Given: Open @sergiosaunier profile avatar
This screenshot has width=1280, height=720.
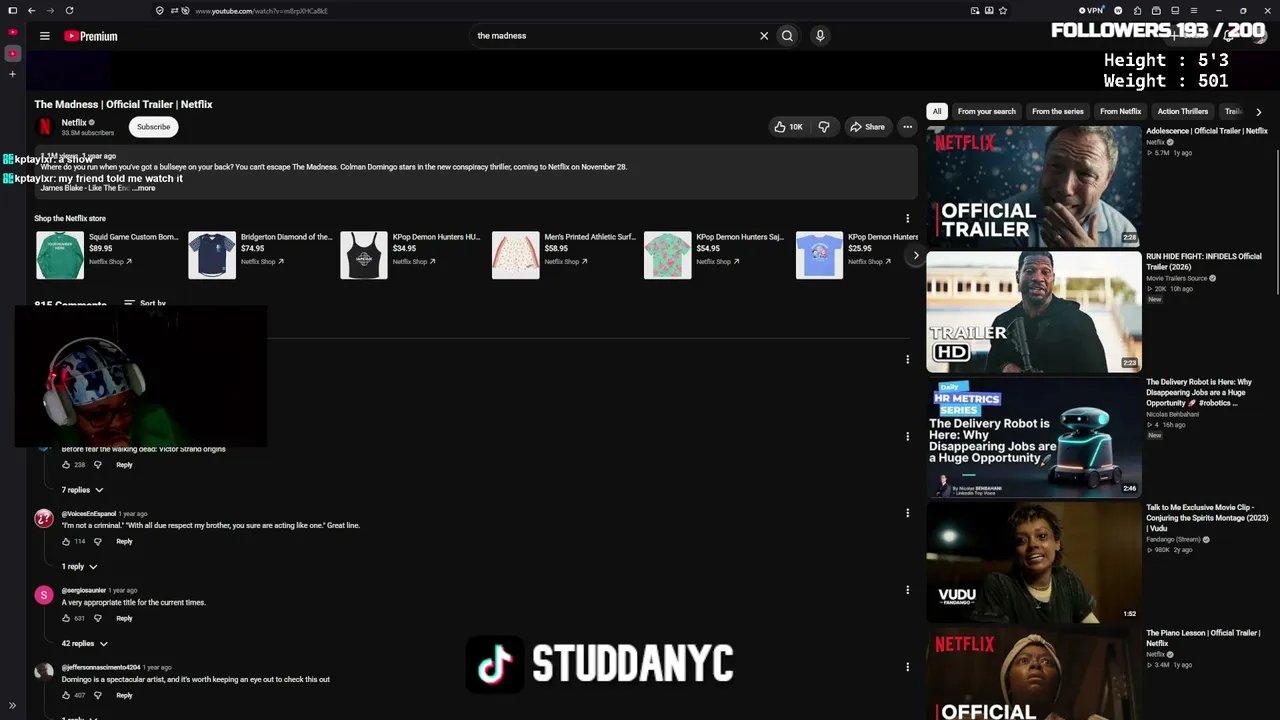Looking at the screenshot, I should (44, 595).
